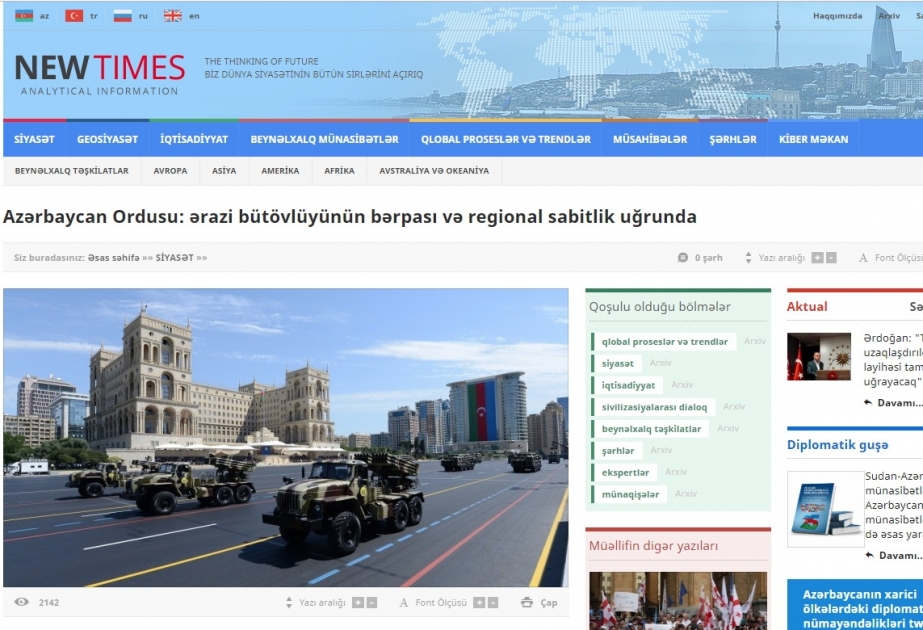Click the UK flag for English
923x630 pixels.
click(172, 16)
